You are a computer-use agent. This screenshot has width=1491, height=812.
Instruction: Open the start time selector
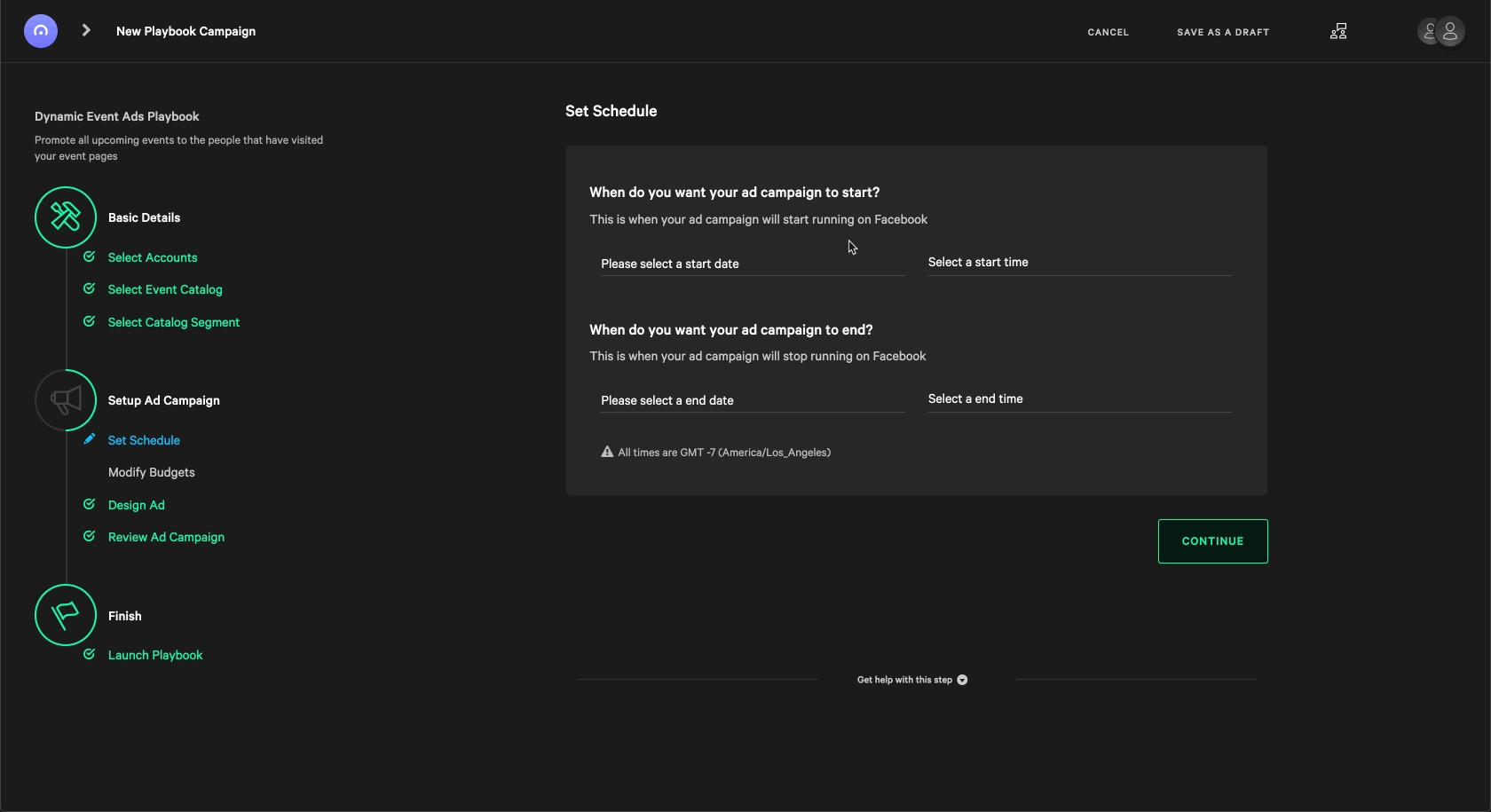tap(1079, 263)
